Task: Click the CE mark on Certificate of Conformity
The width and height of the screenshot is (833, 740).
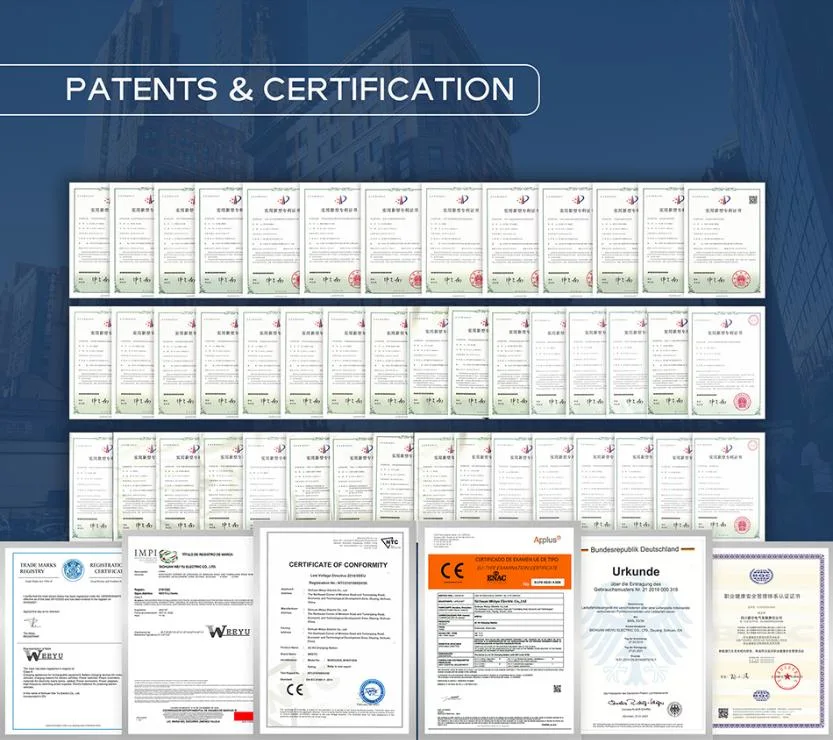Action: 295,690
